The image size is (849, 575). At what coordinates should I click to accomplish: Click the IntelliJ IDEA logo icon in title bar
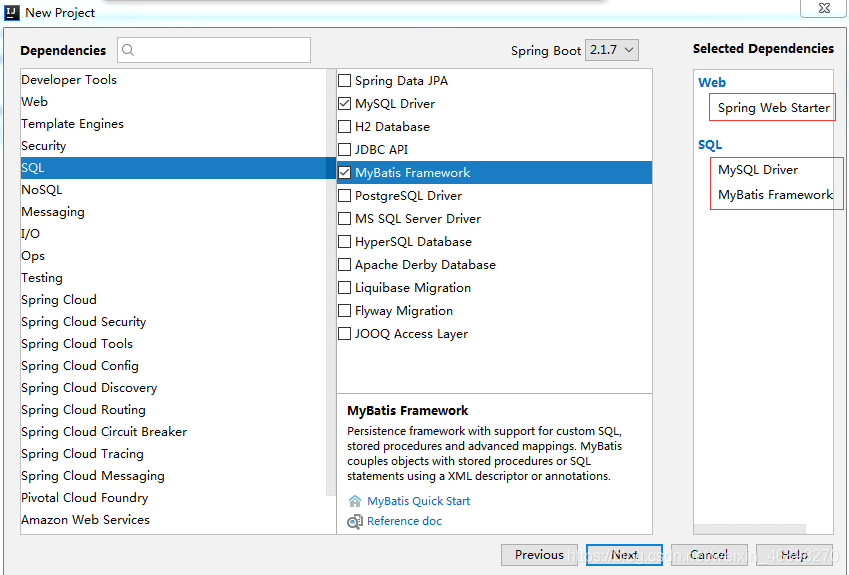pyautogui.click(x=12, y=12)
